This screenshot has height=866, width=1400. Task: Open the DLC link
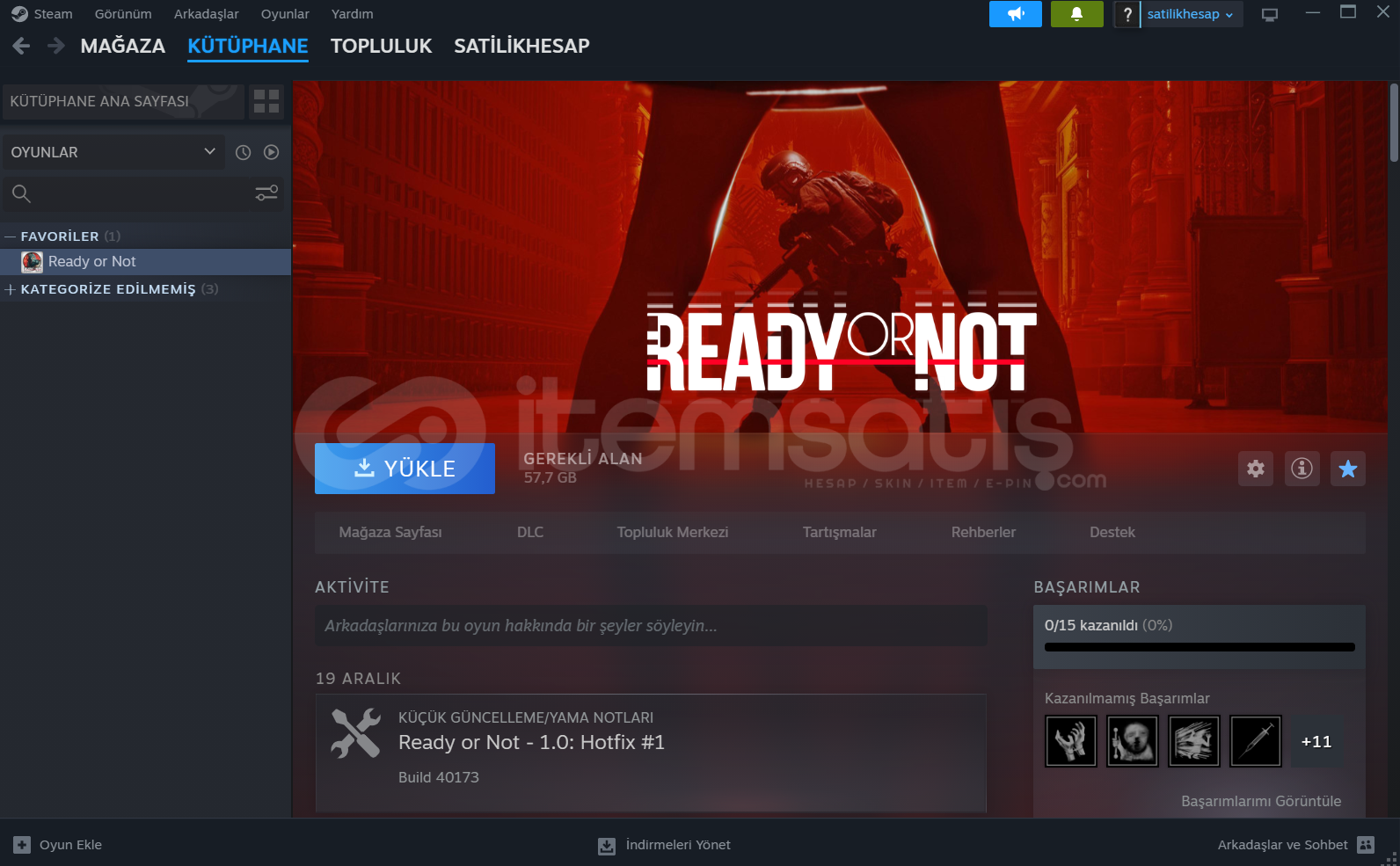click(530, 532)
